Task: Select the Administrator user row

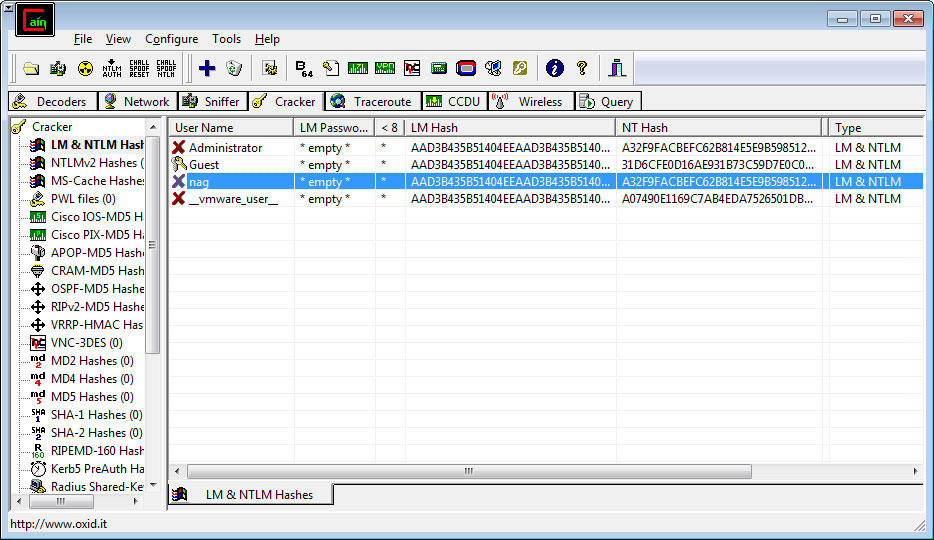Action: click(225, 148)
